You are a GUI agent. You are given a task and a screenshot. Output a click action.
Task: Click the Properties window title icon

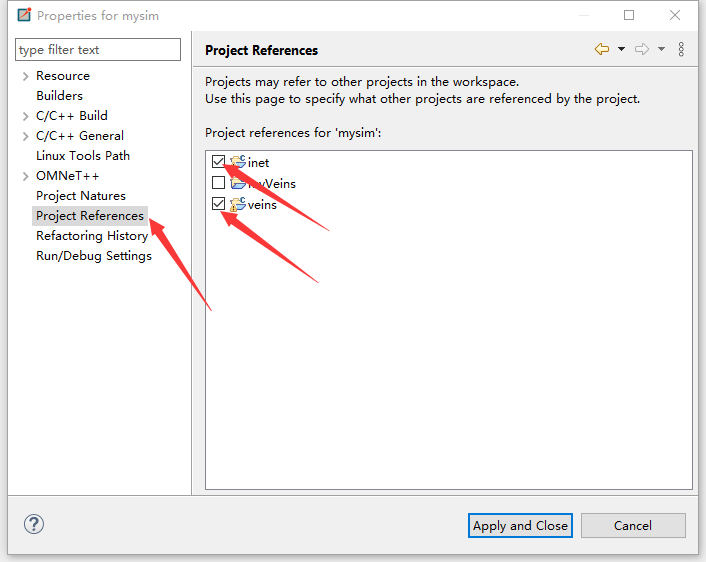(24, 15)
